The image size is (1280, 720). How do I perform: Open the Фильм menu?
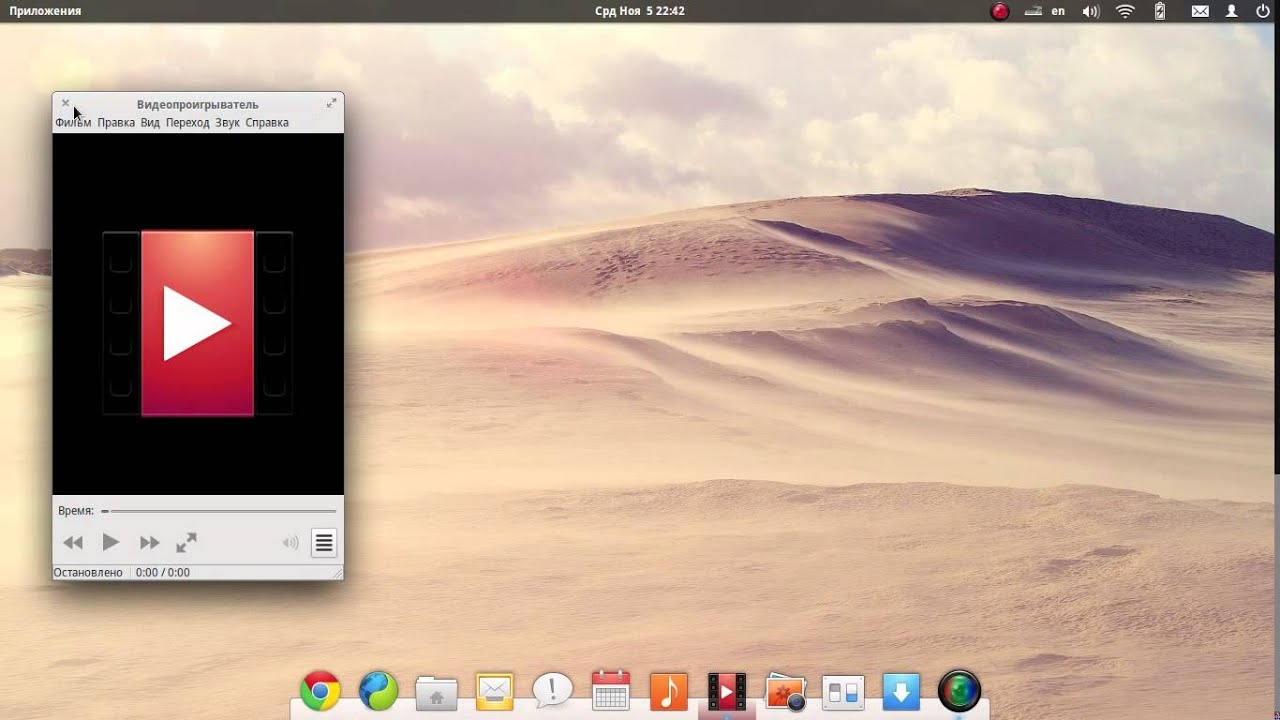[x=73, y=123]
